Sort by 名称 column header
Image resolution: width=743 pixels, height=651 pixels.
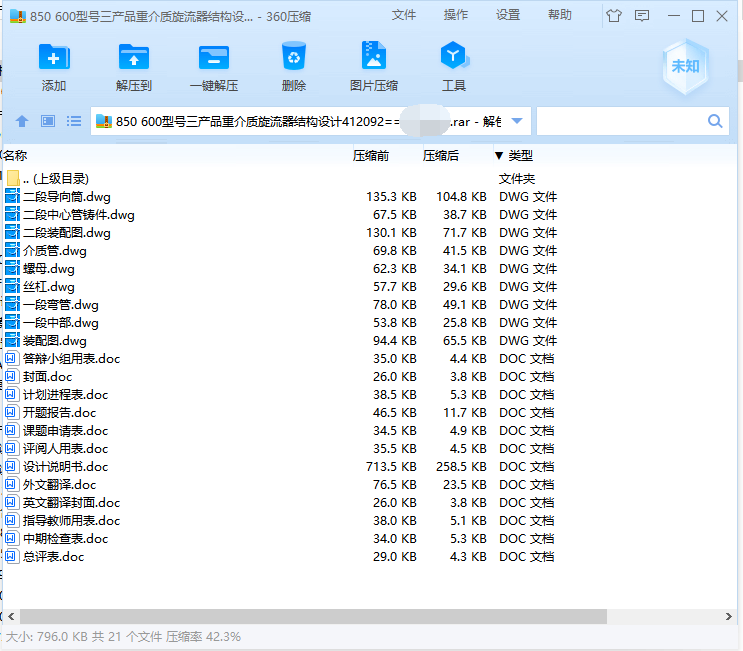(15, 155)
